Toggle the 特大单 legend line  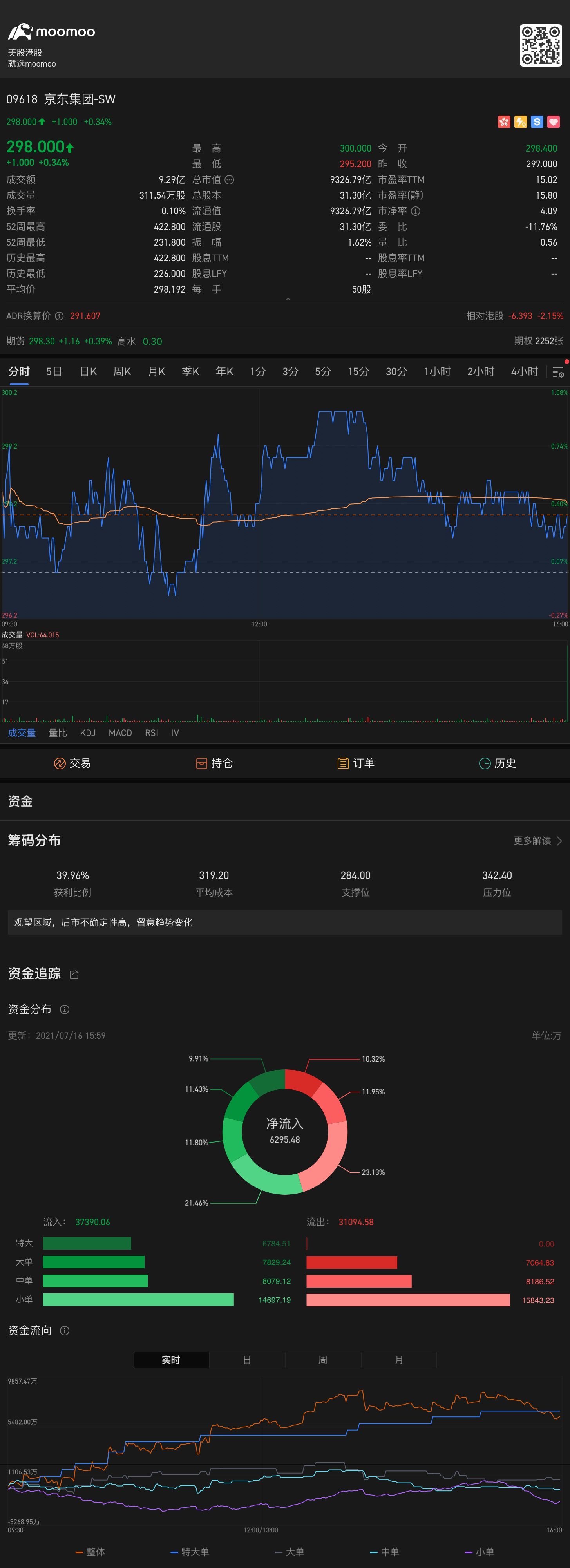tap(190, 1552)
